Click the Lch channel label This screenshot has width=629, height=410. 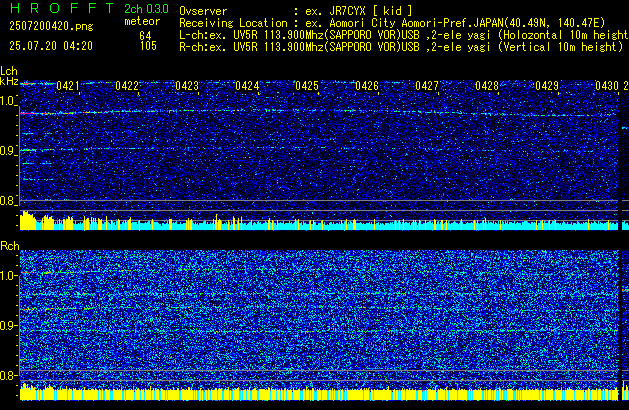(x=9, y=71)
